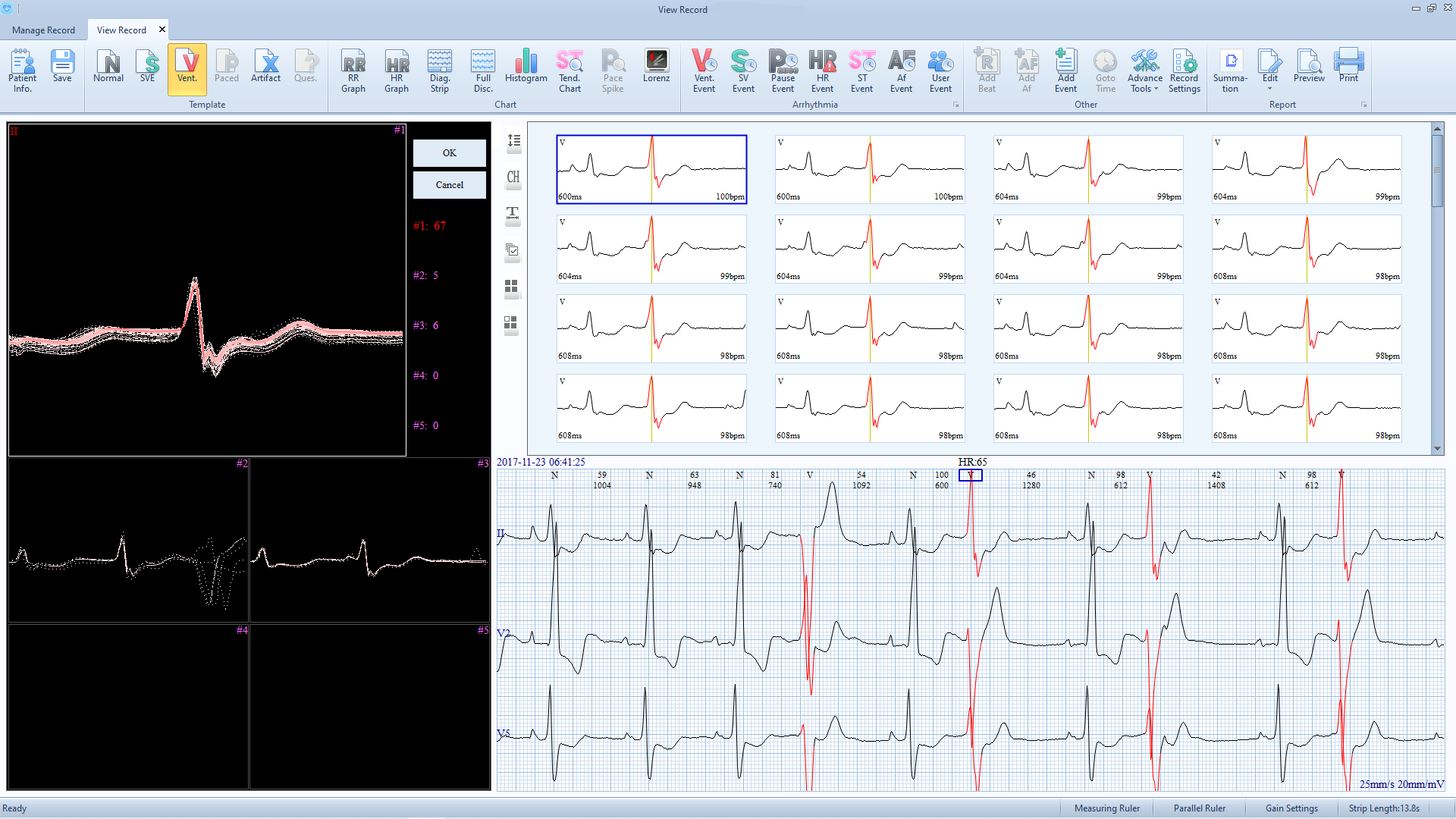Click the CH channel sidebar icon
This screenshot has width=1456, height=819.
[513, 177]
